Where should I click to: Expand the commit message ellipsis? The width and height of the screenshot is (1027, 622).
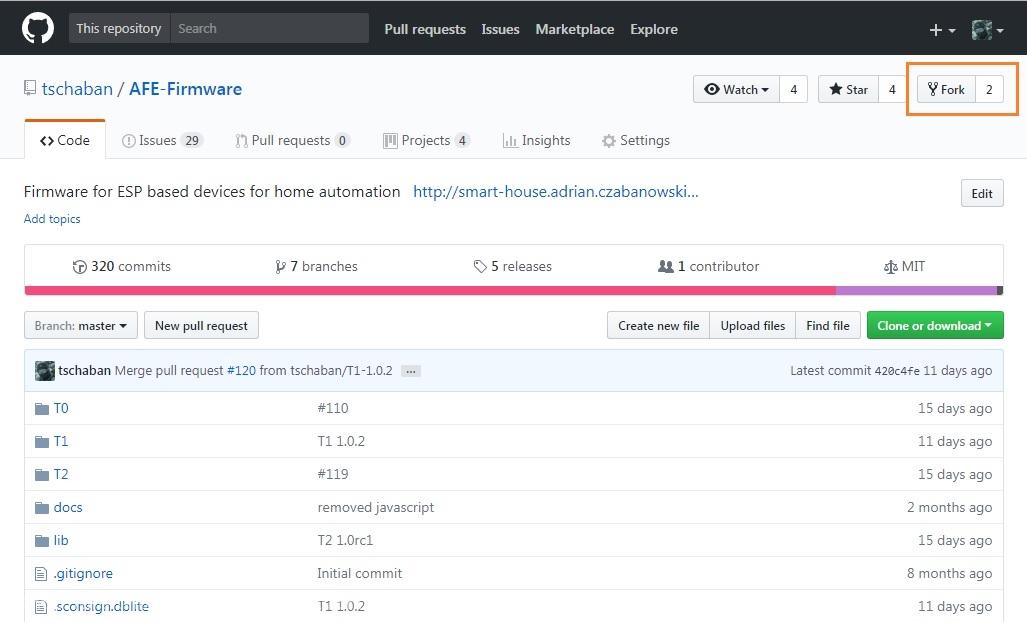click(411, 371)
